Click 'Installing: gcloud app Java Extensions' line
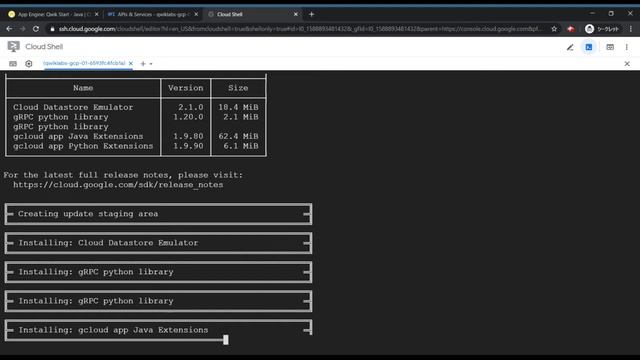The height and width of the screenshot is (360, 640). [113, 330]
